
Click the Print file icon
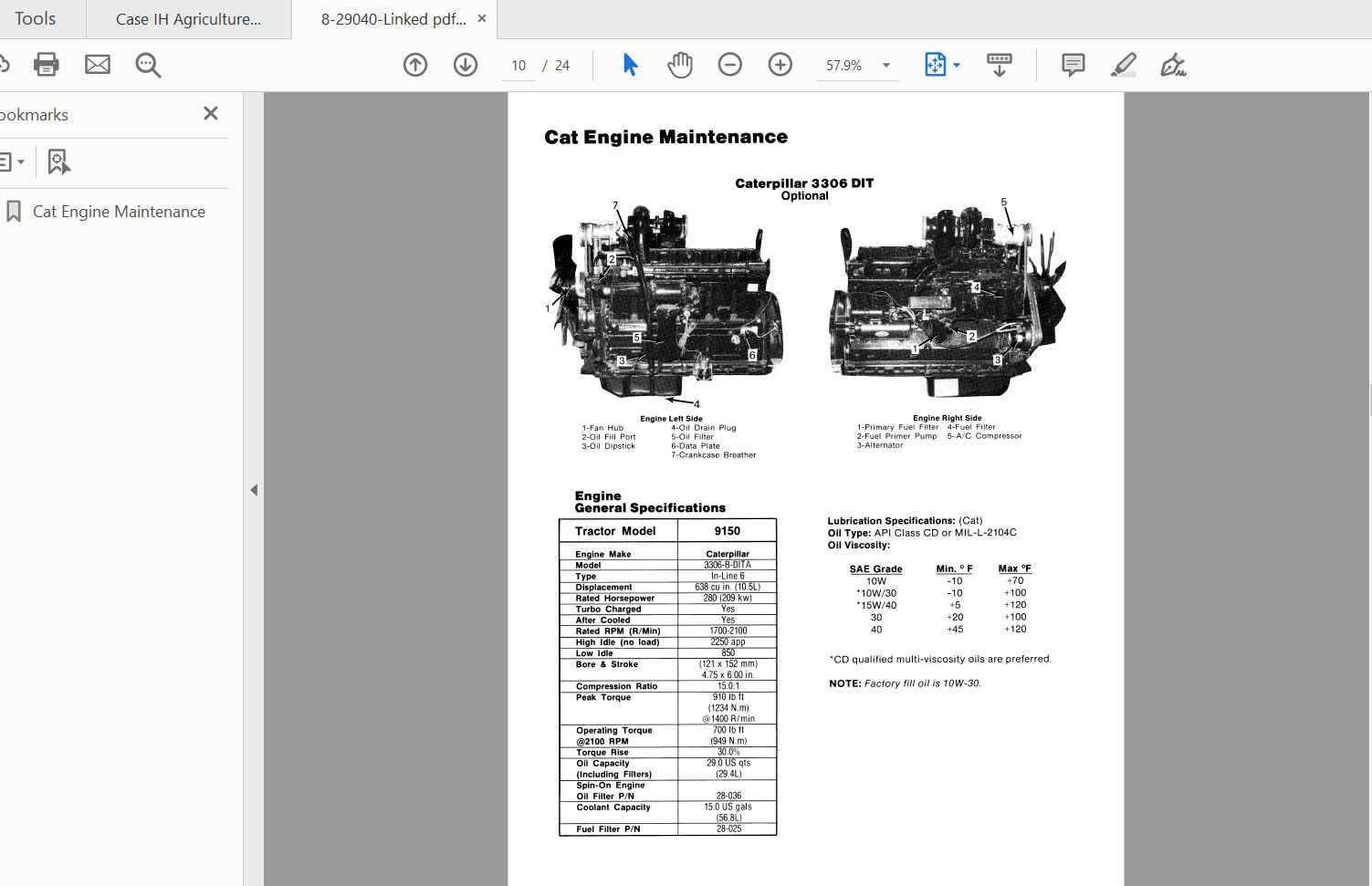point(46,65)
